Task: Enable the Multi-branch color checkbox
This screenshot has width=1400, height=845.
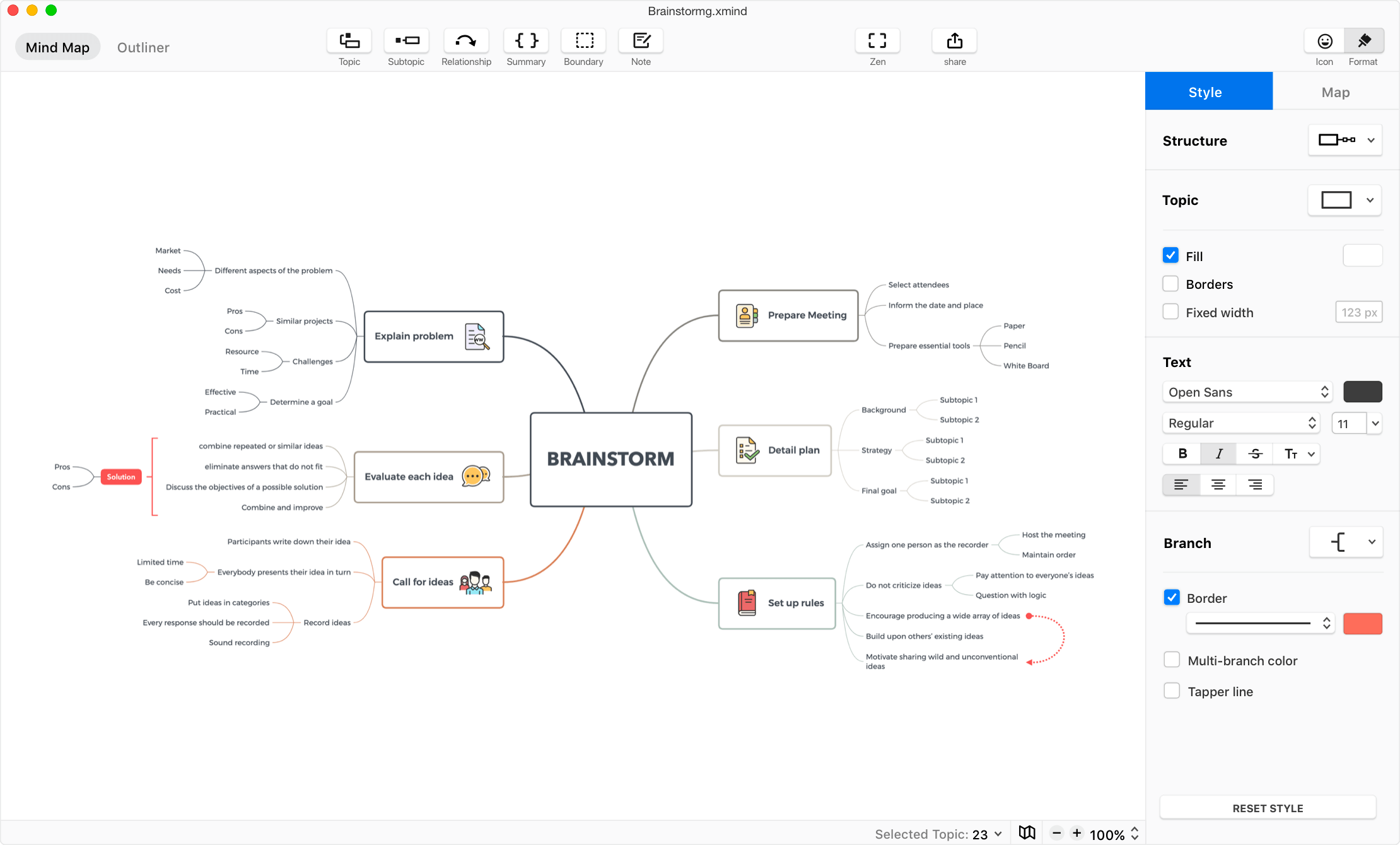Action: coord(1172,660)
